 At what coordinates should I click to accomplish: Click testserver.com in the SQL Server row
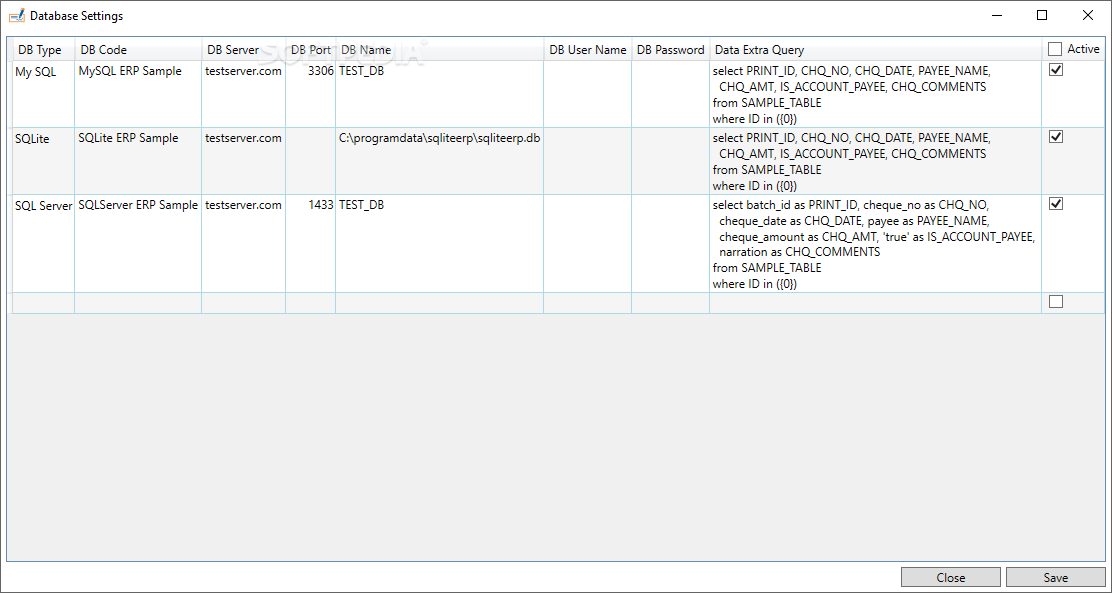pyautogui.click(x=243, y=204)
